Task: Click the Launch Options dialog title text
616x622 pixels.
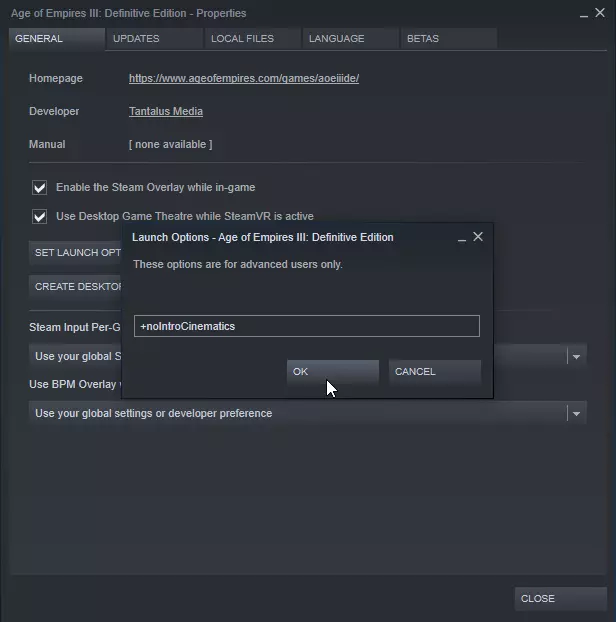Action: click(x=263, y=237)
